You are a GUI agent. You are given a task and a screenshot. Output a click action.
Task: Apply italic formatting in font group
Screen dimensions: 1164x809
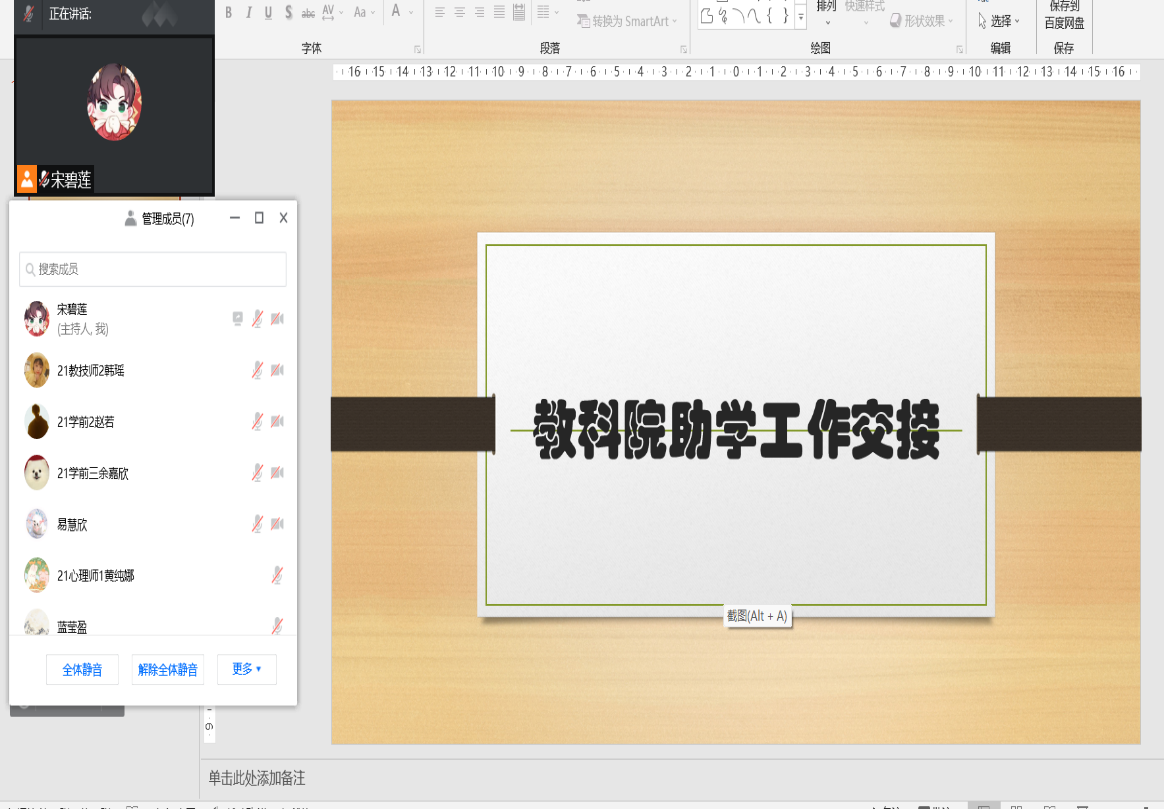[x=248, y=12]
